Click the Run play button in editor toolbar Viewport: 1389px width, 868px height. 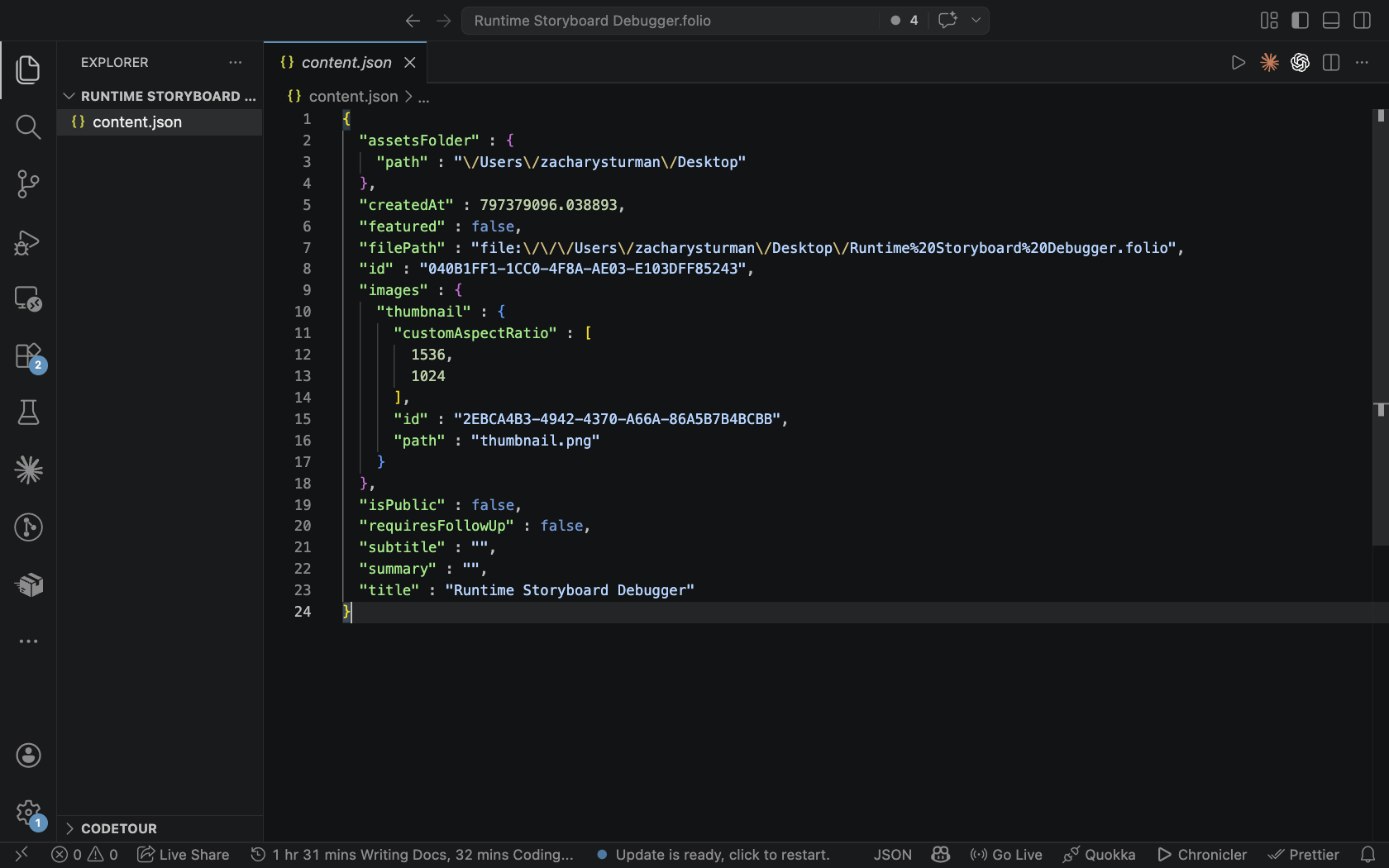tap(1238, 63)
